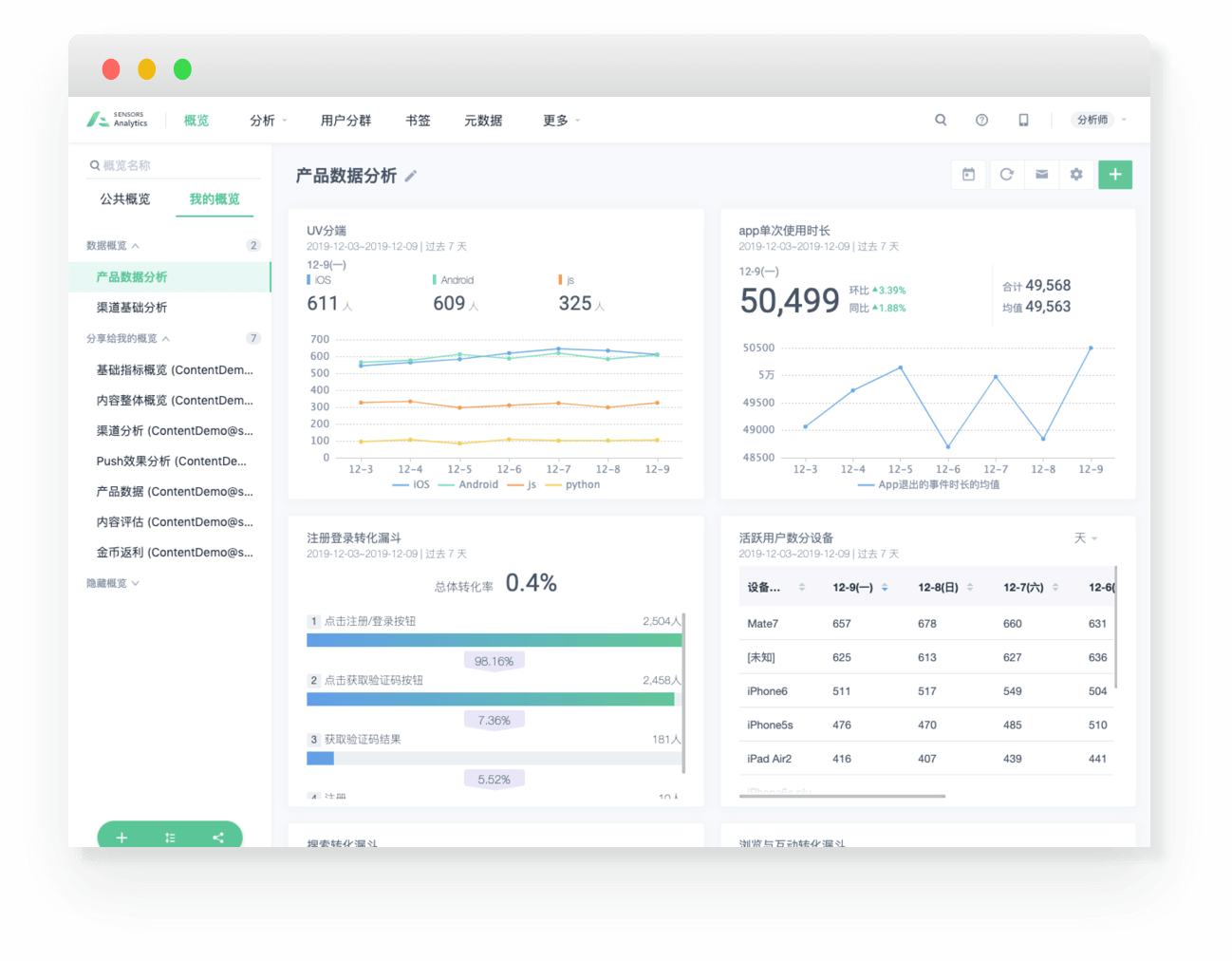Open the 天 granularity dropdown
This screenshot has width=1232, height=961.
click(x=1085, y=538)
